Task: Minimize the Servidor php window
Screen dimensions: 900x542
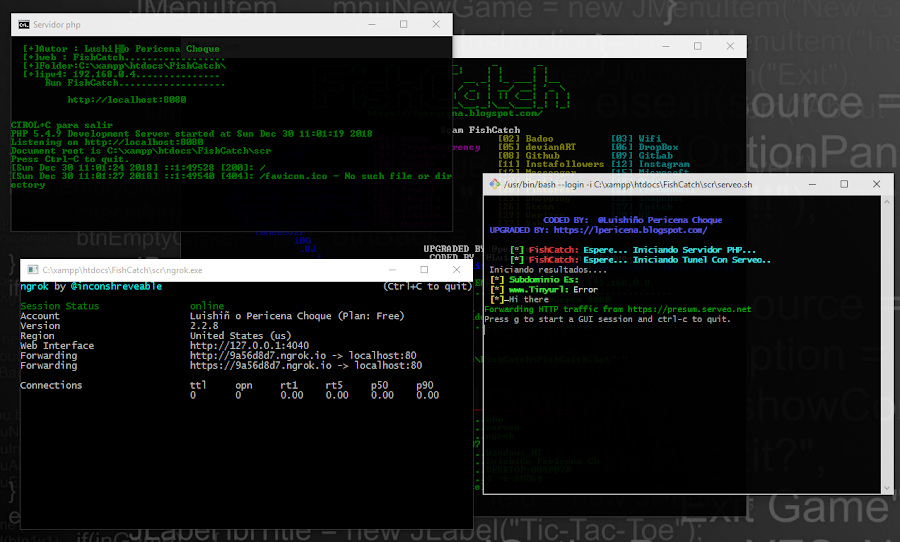Action: (x=372, y=24)
